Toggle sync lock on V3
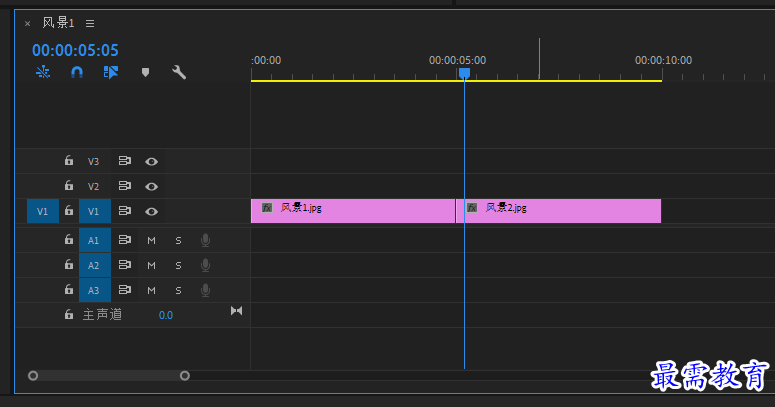 point(125,161)
